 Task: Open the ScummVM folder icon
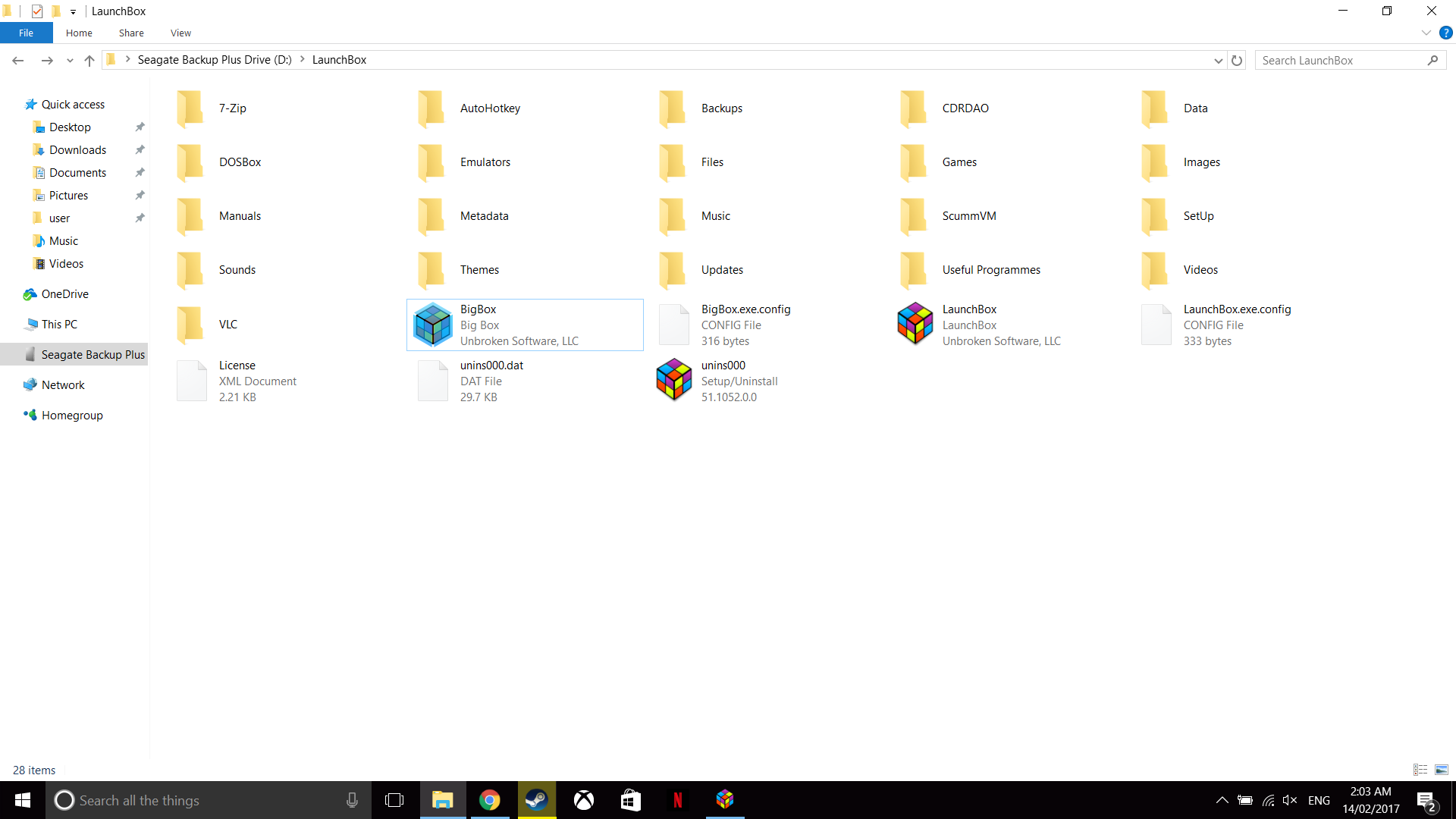(x=913, y=216)
